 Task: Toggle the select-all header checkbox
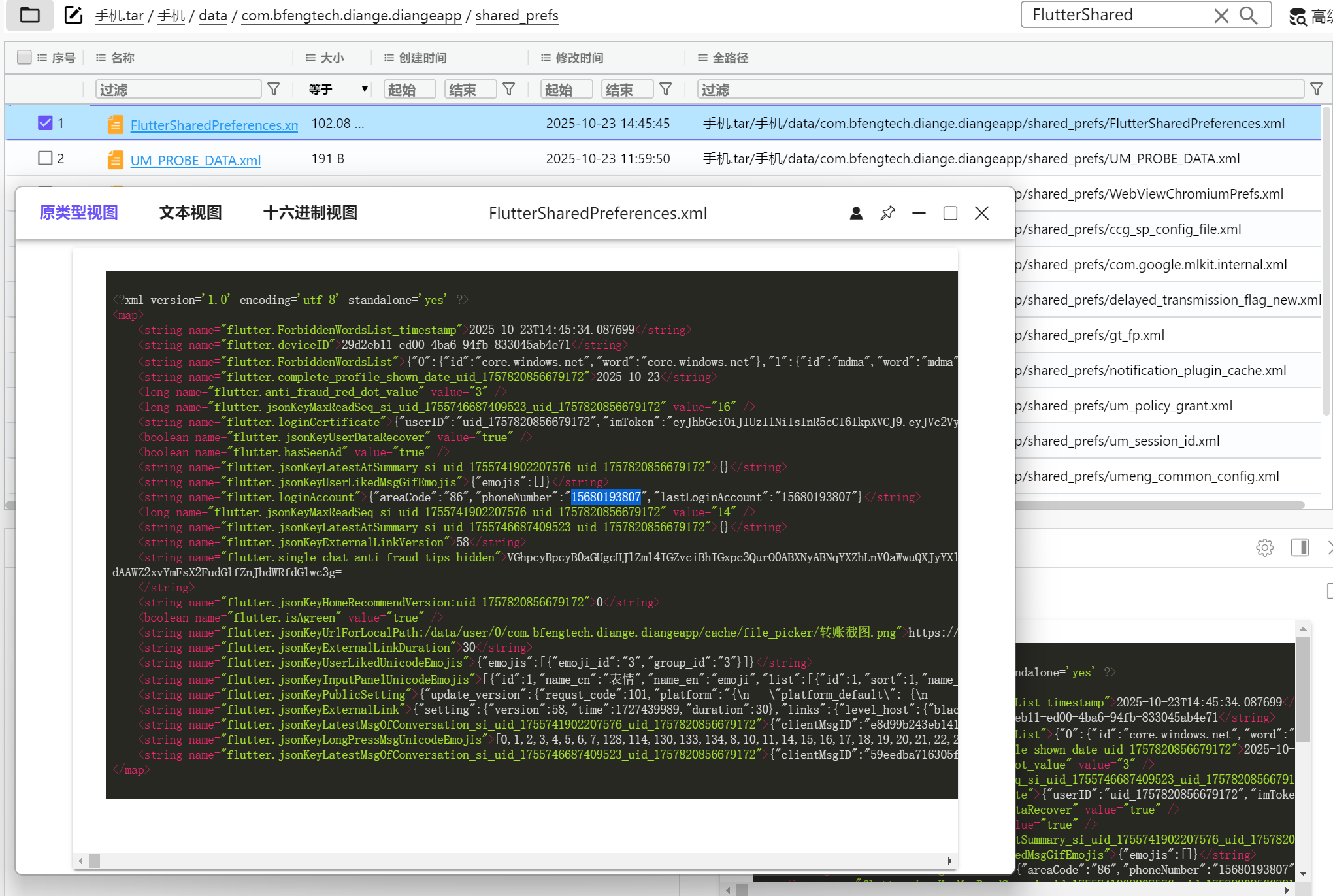(24, 58)
